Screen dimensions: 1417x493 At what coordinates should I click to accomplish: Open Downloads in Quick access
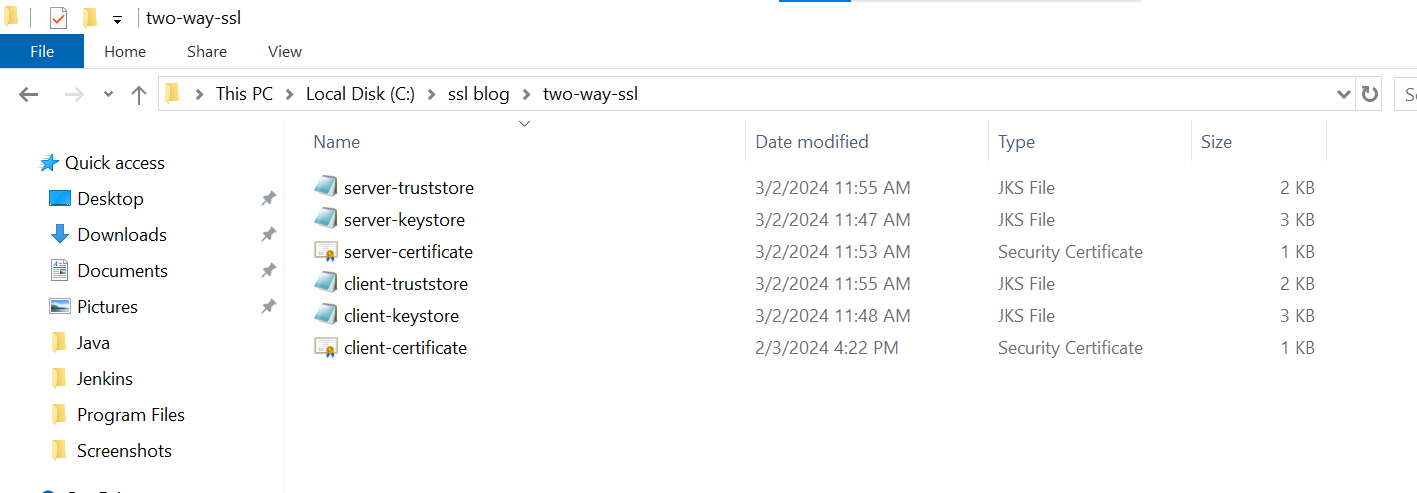click(121, 235)
